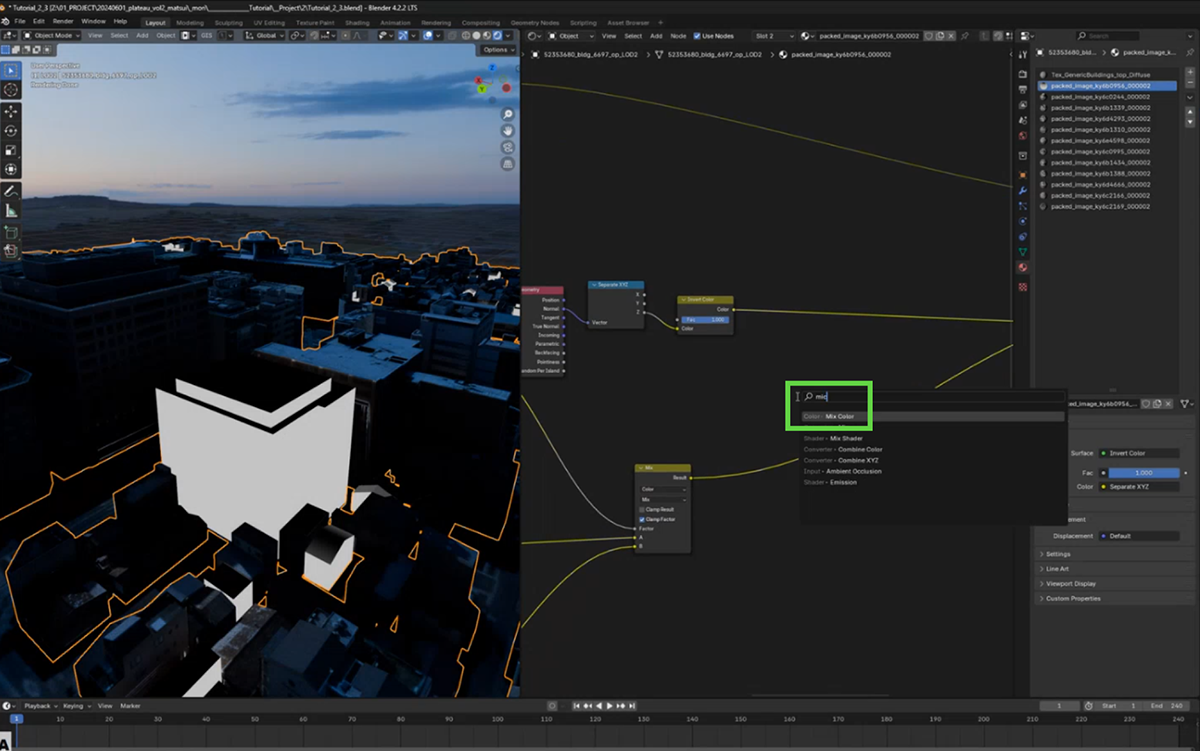Switch to the Geometry Nodes workspace tab

[x=535, y=22]
